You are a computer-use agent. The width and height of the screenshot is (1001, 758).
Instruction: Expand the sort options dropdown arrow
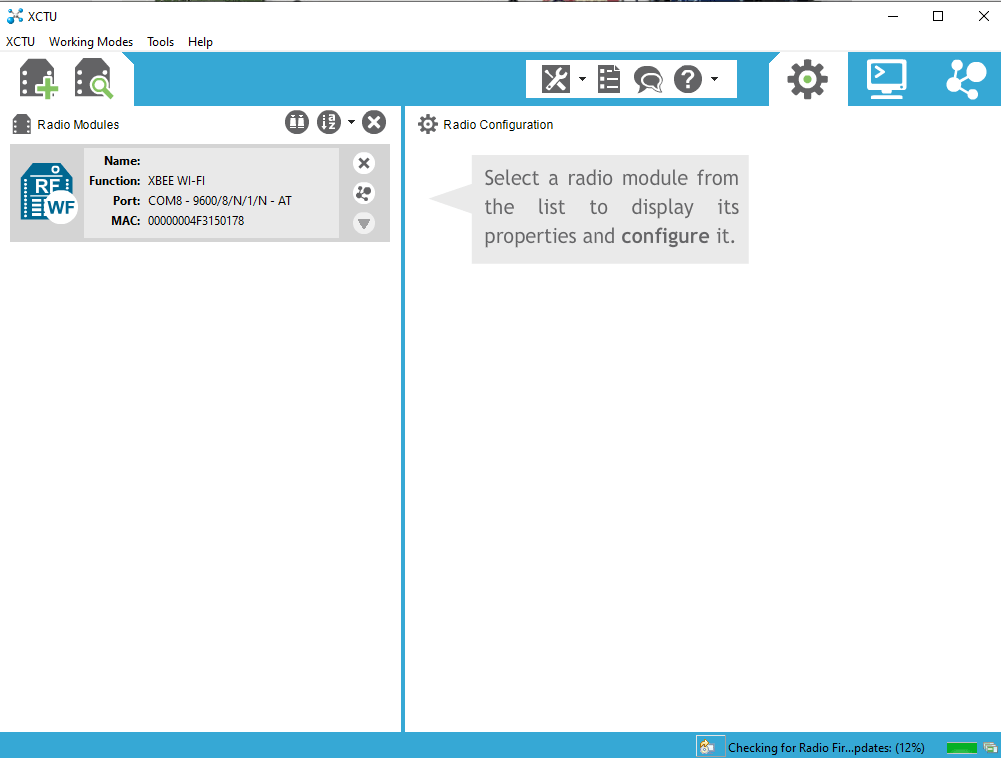point(351,122)
